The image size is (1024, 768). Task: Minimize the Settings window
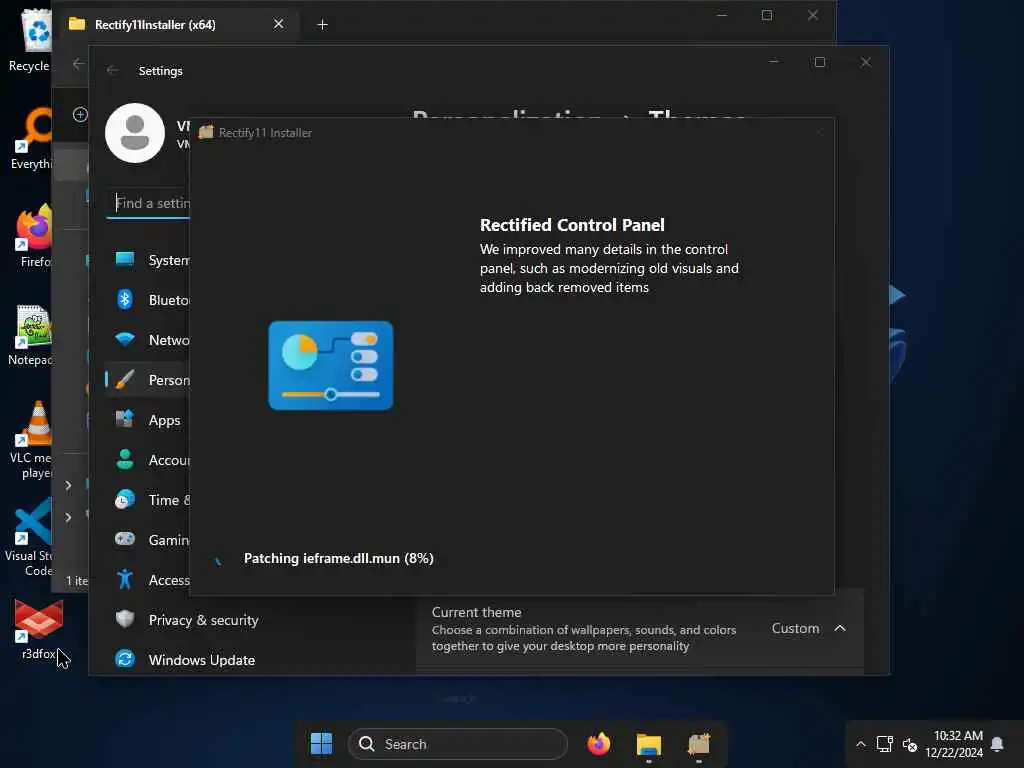pyautogui.click(x=774, y=62)
